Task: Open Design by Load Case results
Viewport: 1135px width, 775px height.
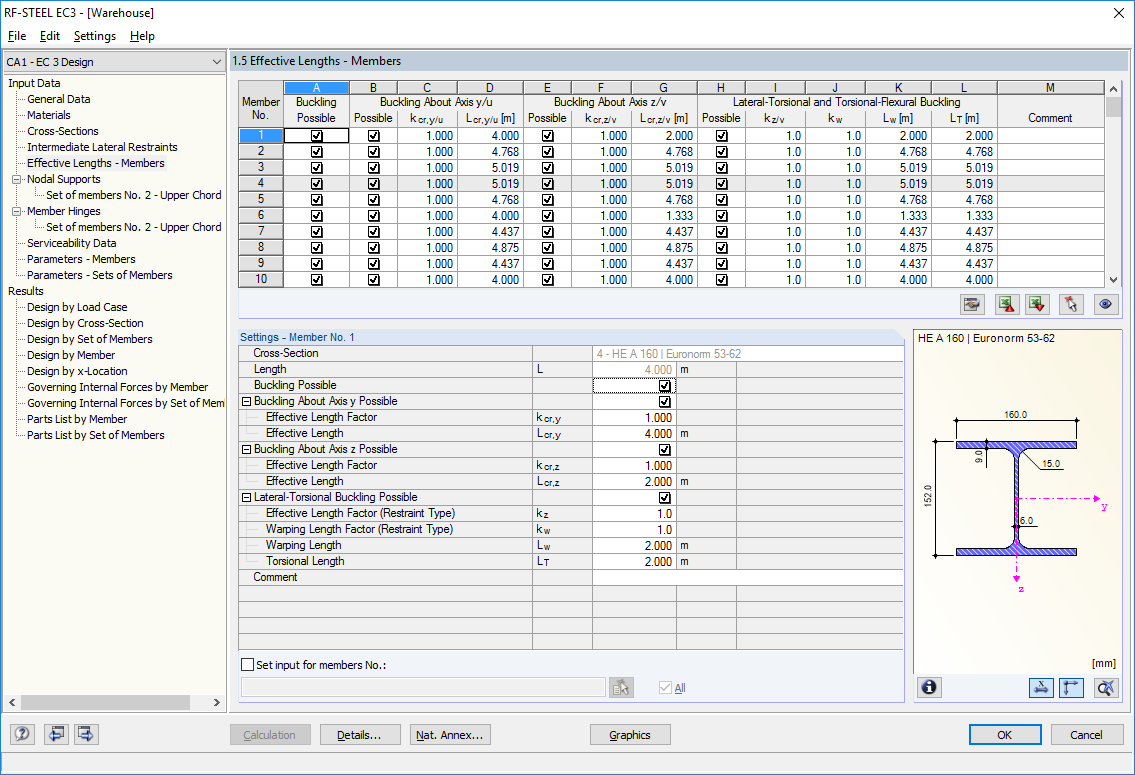Action: 77,307
